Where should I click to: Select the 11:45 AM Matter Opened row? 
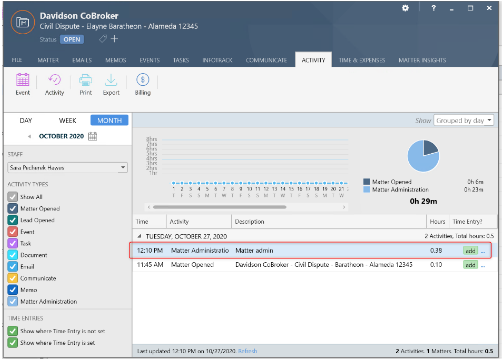pos(315,265)
